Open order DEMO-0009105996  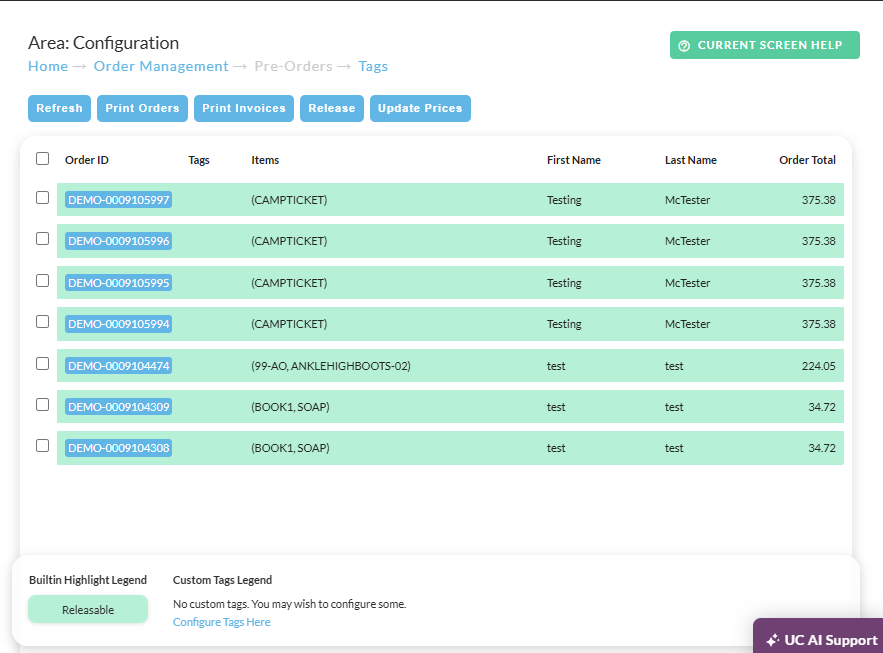pos(118,241)
